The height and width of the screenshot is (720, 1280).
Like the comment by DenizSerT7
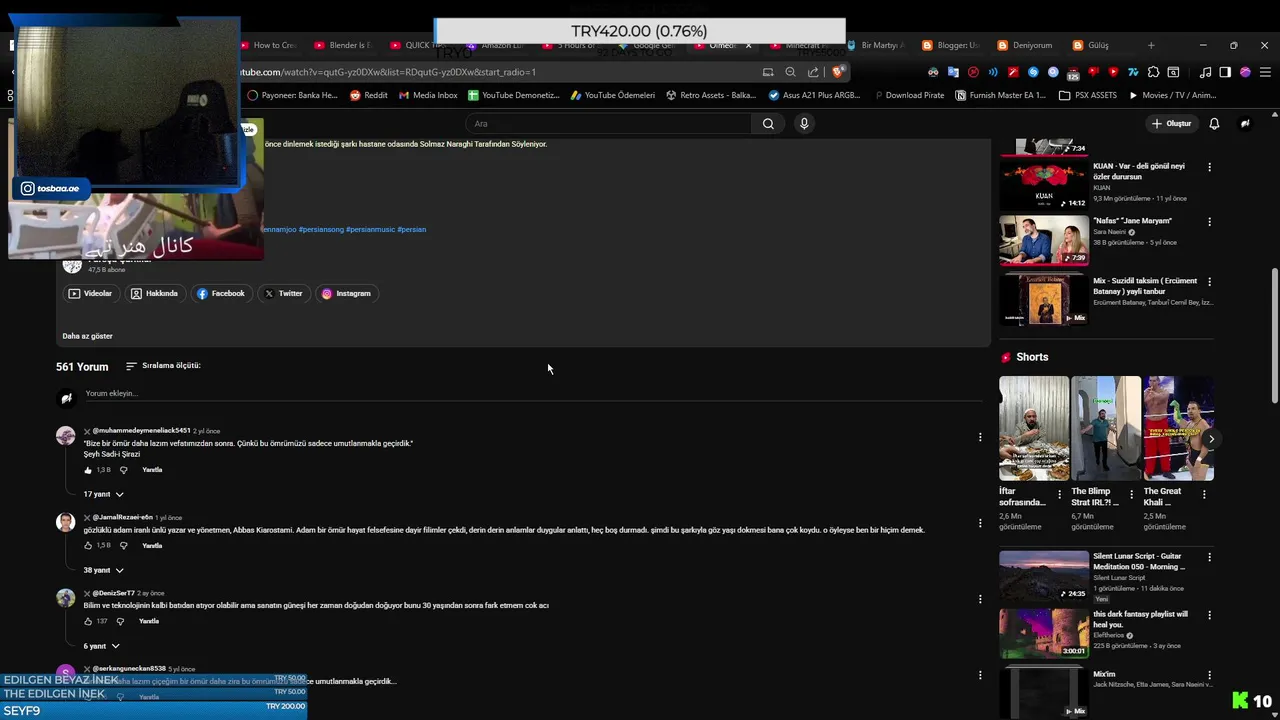pyautogui.click(x=88, y=621)
